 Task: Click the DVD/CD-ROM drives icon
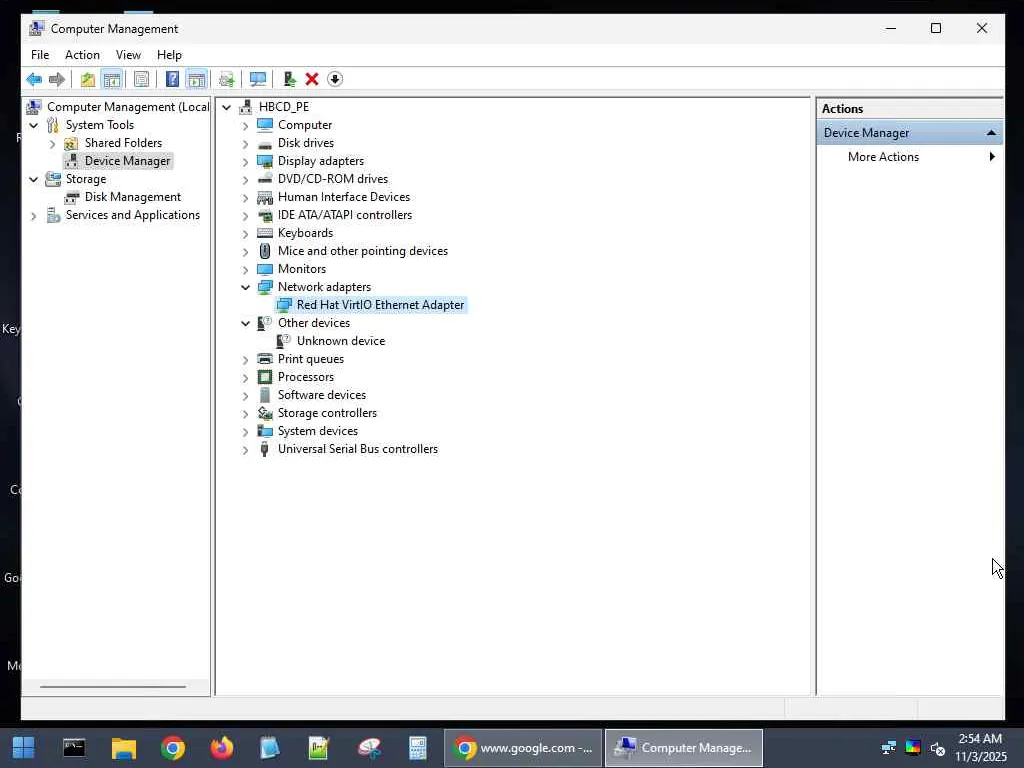264,179
